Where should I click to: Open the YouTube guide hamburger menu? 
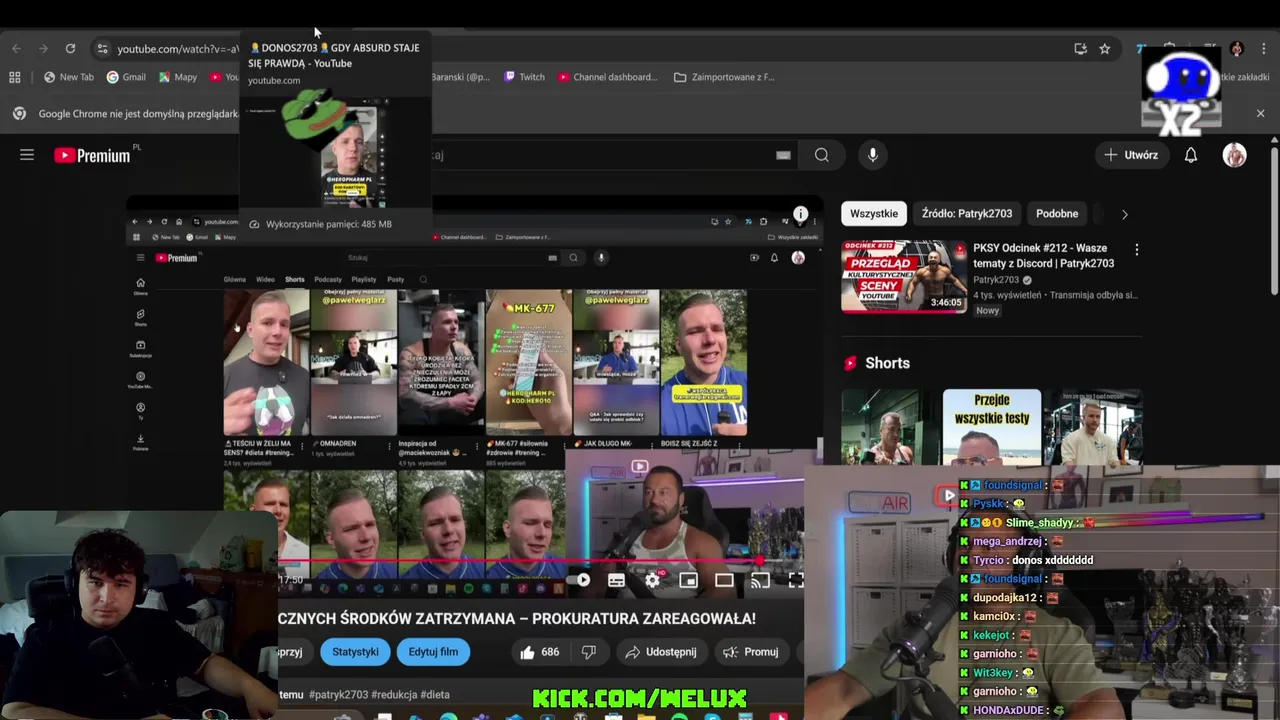point(27,155)
